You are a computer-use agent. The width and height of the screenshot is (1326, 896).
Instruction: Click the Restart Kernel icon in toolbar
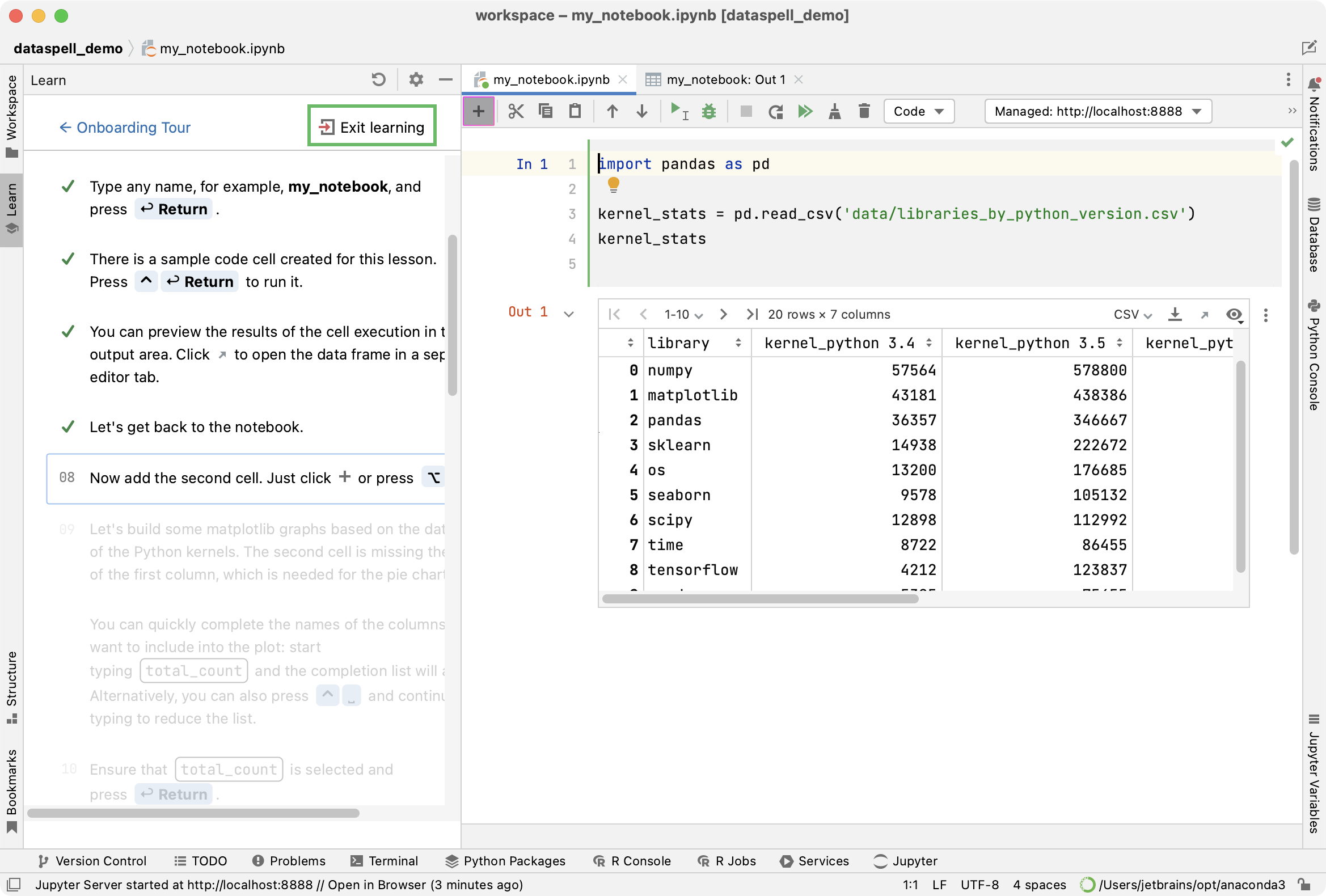[x=775, y=111]
